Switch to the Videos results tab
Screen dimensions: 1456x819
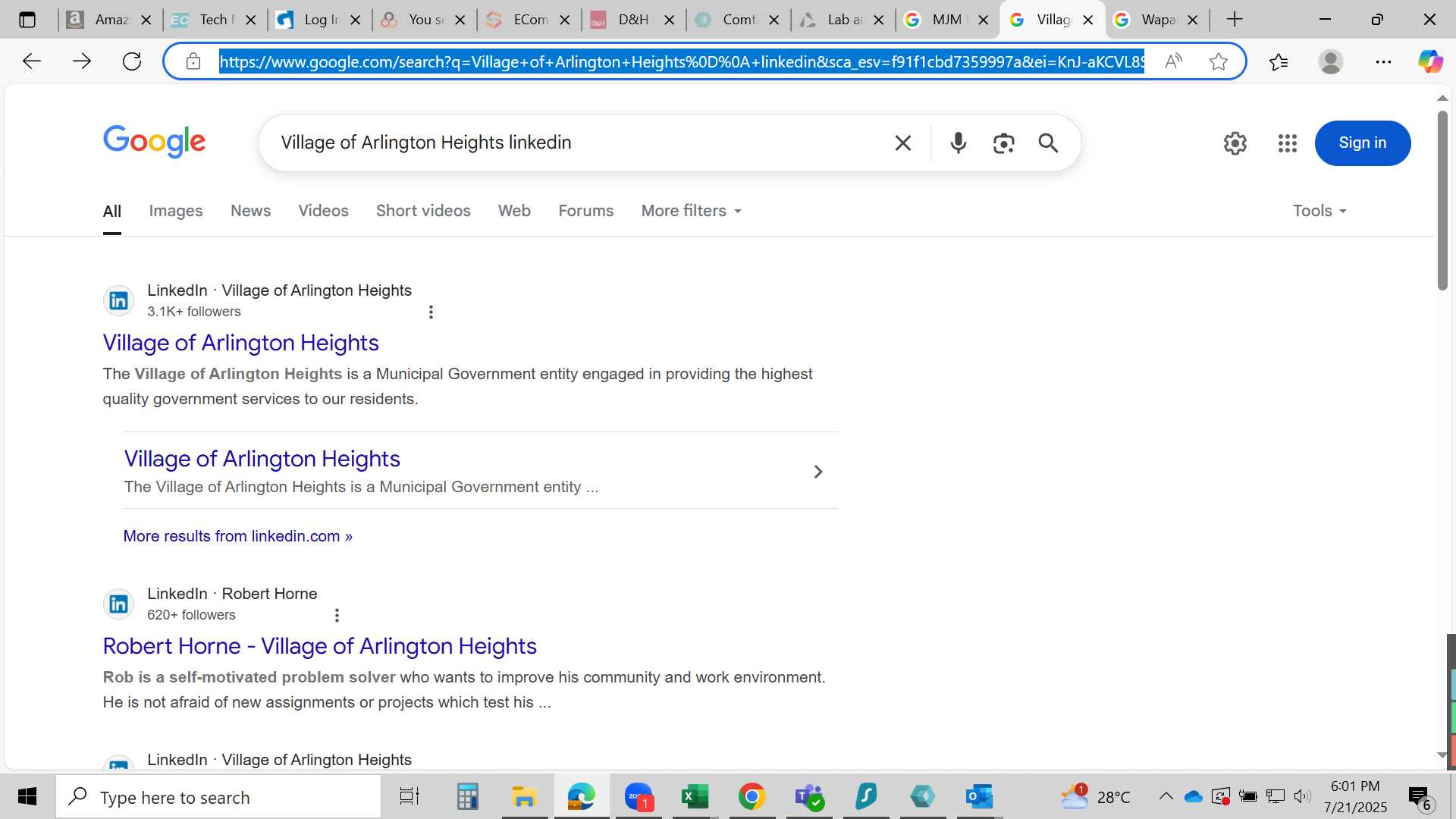(x=323, y=211)
